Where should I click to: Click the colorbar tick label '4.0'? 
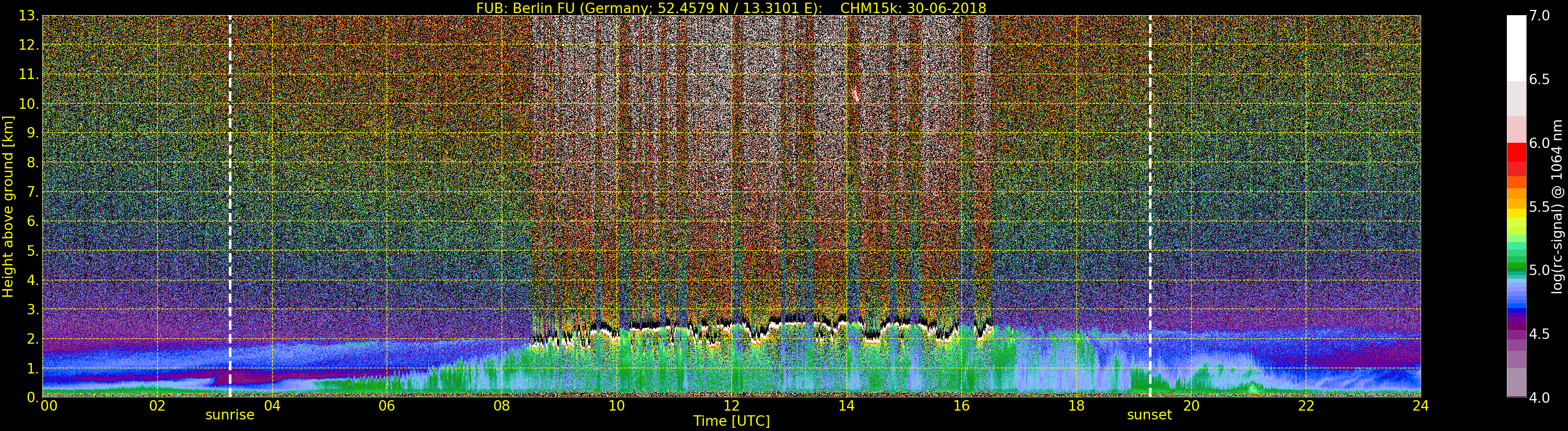pyautogui.click(x=1539, y=398)
